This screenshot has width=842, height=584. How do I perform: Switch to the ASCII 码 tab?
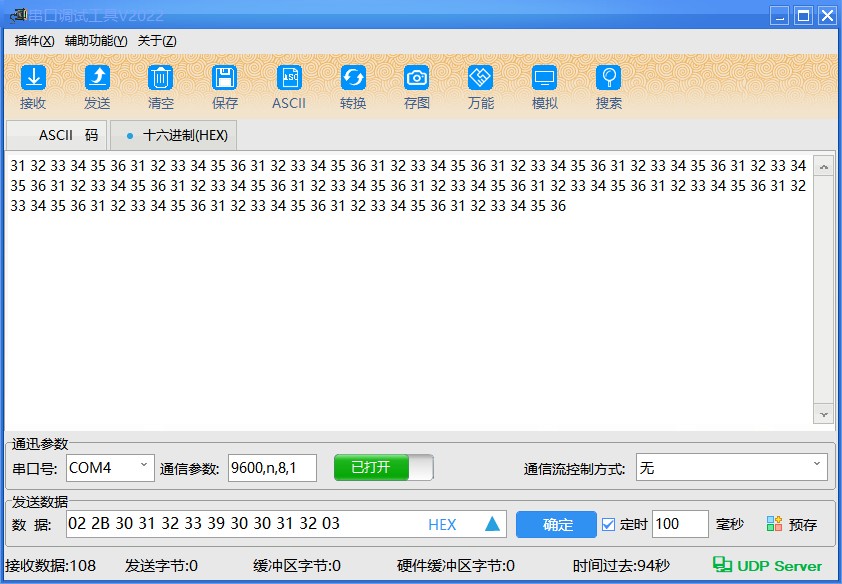57,135
